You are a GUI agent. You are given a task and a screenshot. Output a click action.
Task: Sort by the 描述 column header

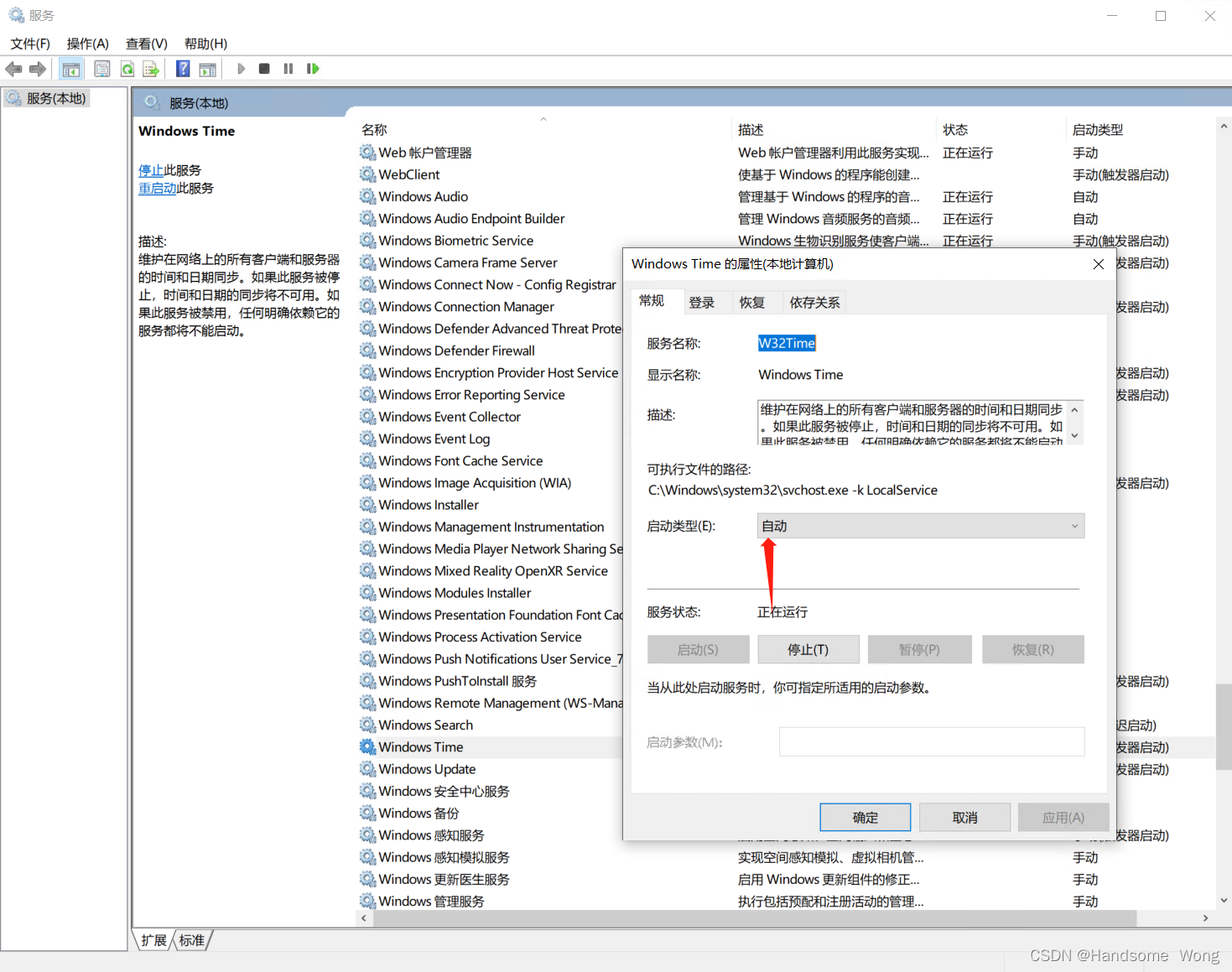751,130
